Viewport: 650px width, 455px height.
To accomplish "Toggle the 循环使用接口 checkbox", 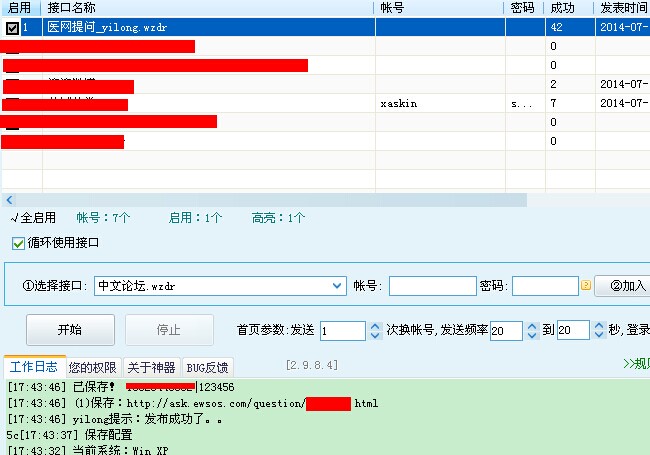I will point(18,243).
